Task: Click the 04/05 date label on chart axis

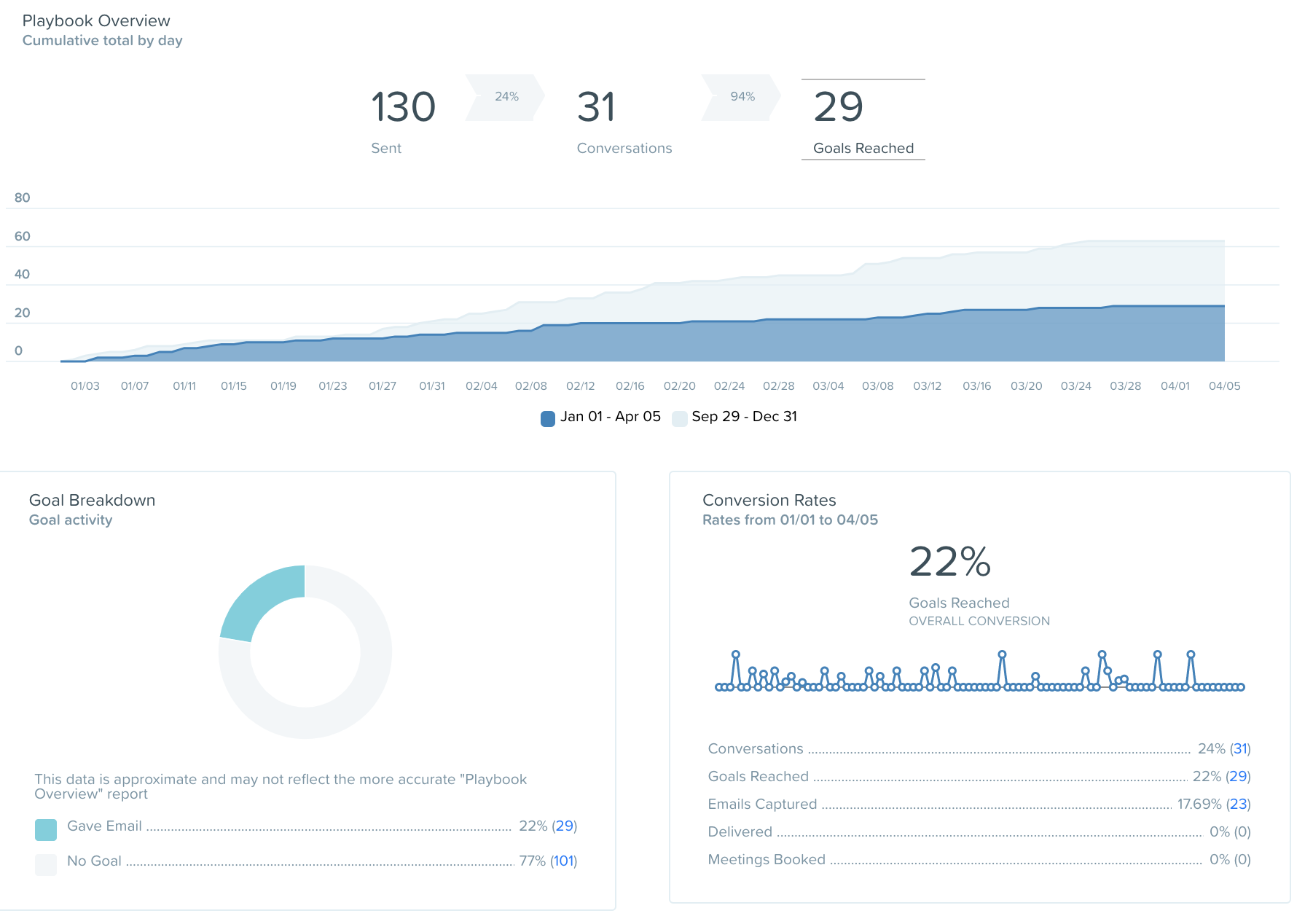Action: pos(1224,386)
